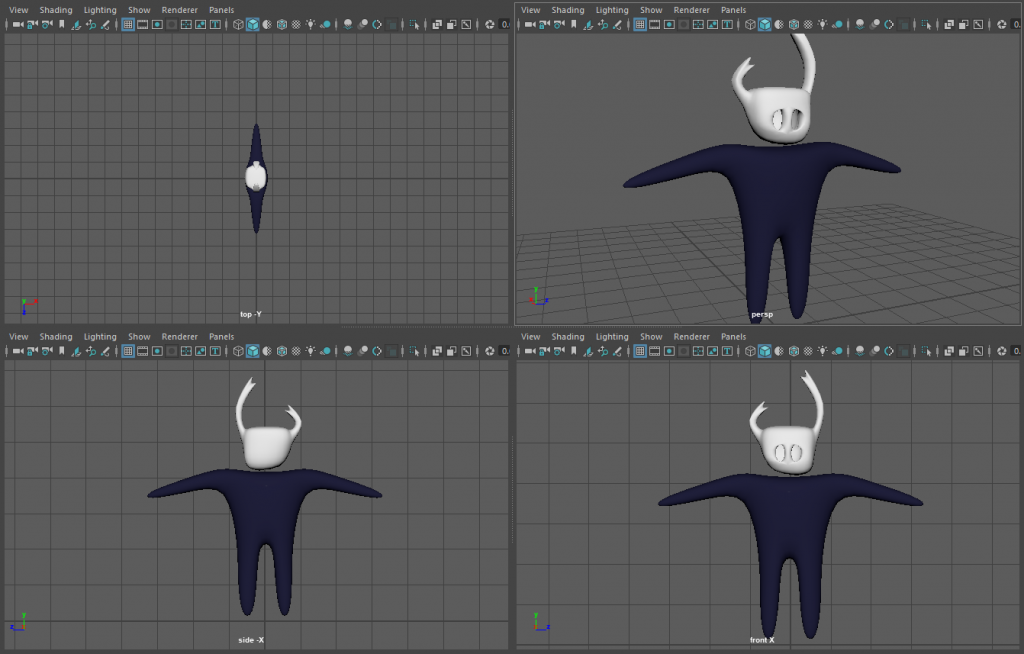Screen dimensions: 1024x654
Task: Open View menu in front view panel
Action: coord(530,337)
